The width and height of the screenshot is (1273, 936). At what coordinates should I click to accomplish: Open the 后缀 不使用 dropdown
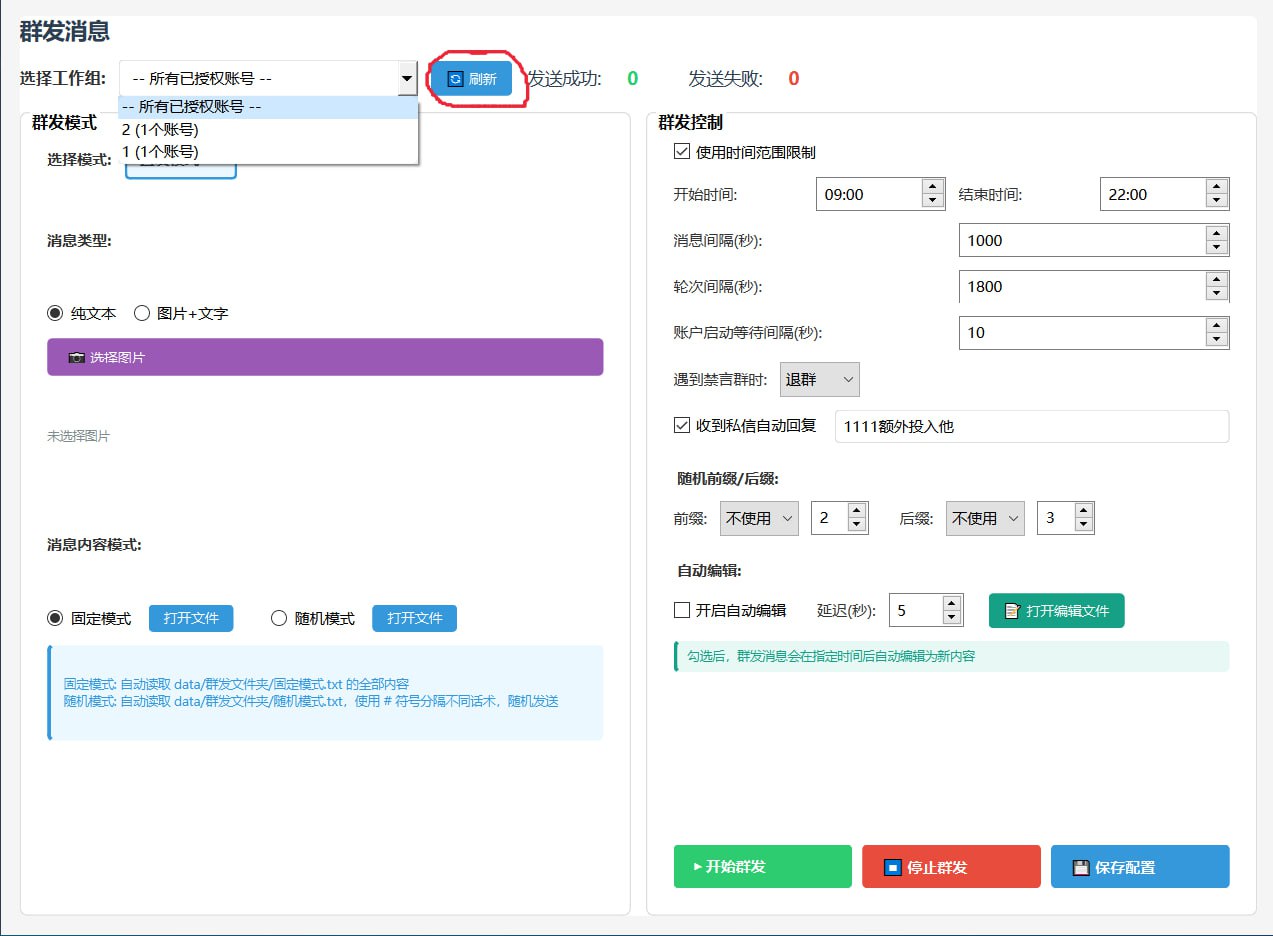pos(985,517)
